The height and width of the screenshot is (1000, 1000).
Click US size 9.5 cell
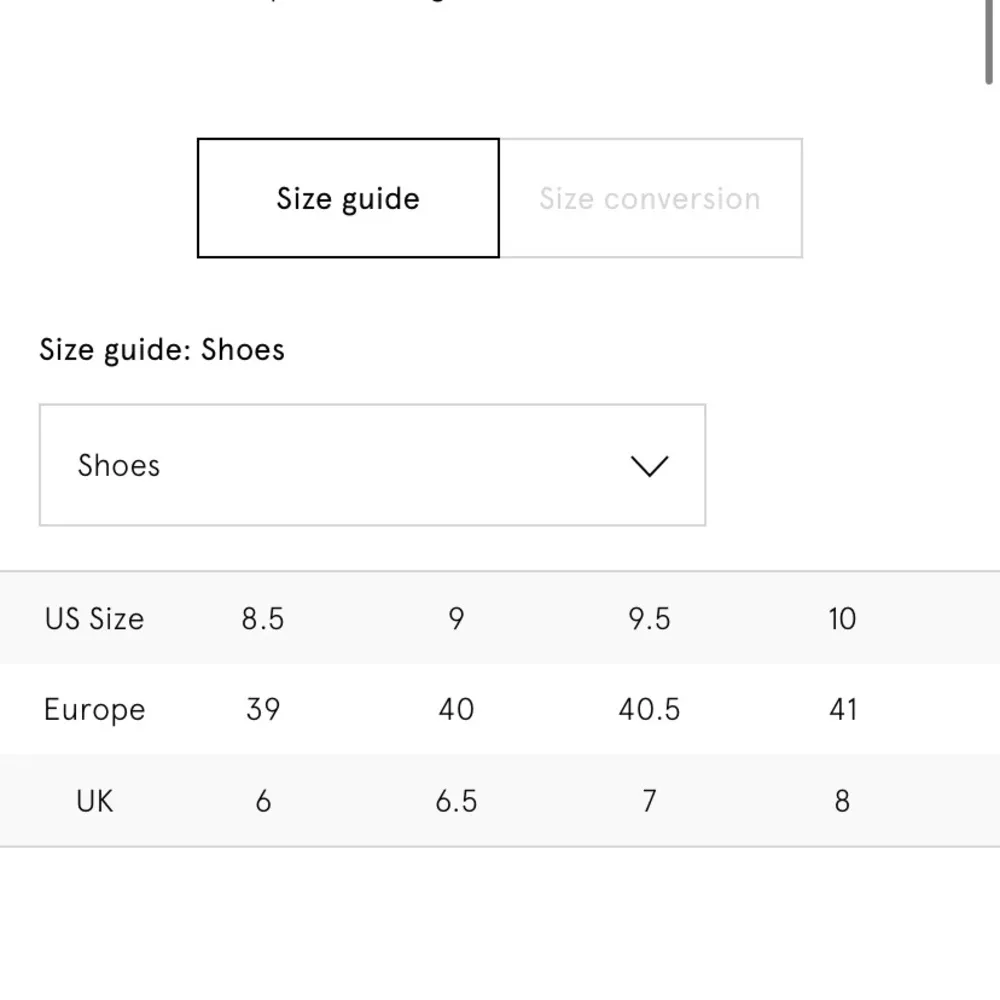pyautogui.click(x=649, y=618)
